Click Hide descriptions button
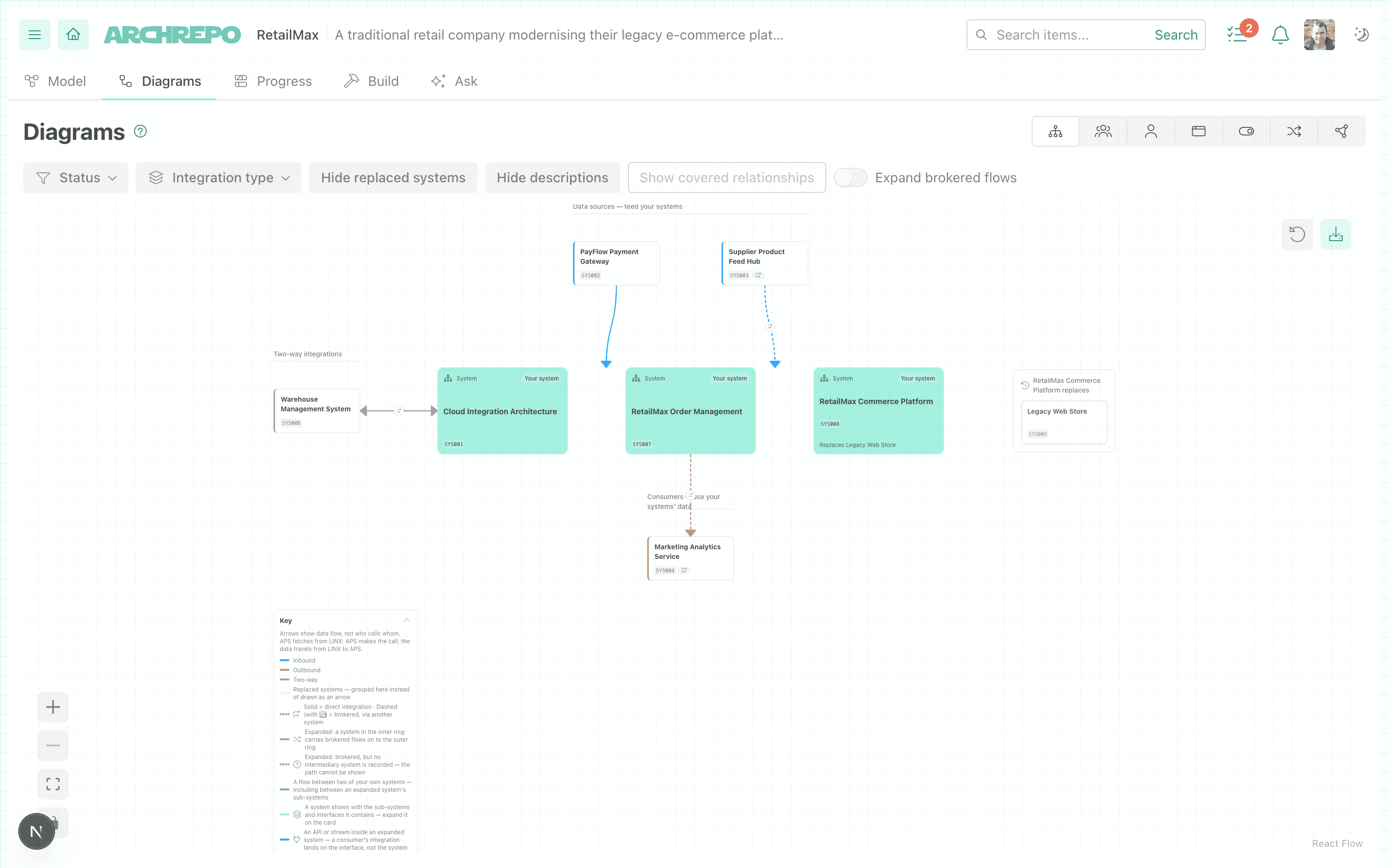Viewport: 1389px width, 868px height. (x=552, y=177)
